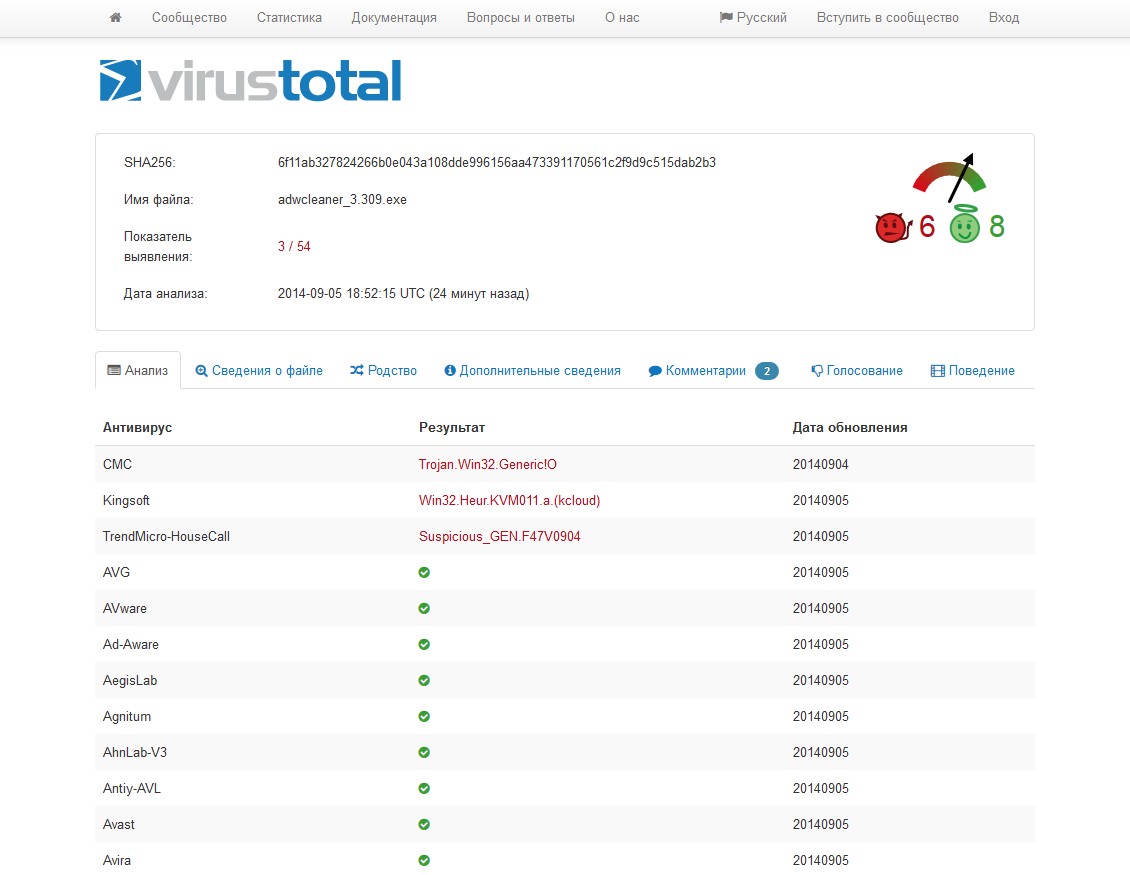Click the VirusTotal logo
Screen dimensions: 1130x875
click(250, 81)
